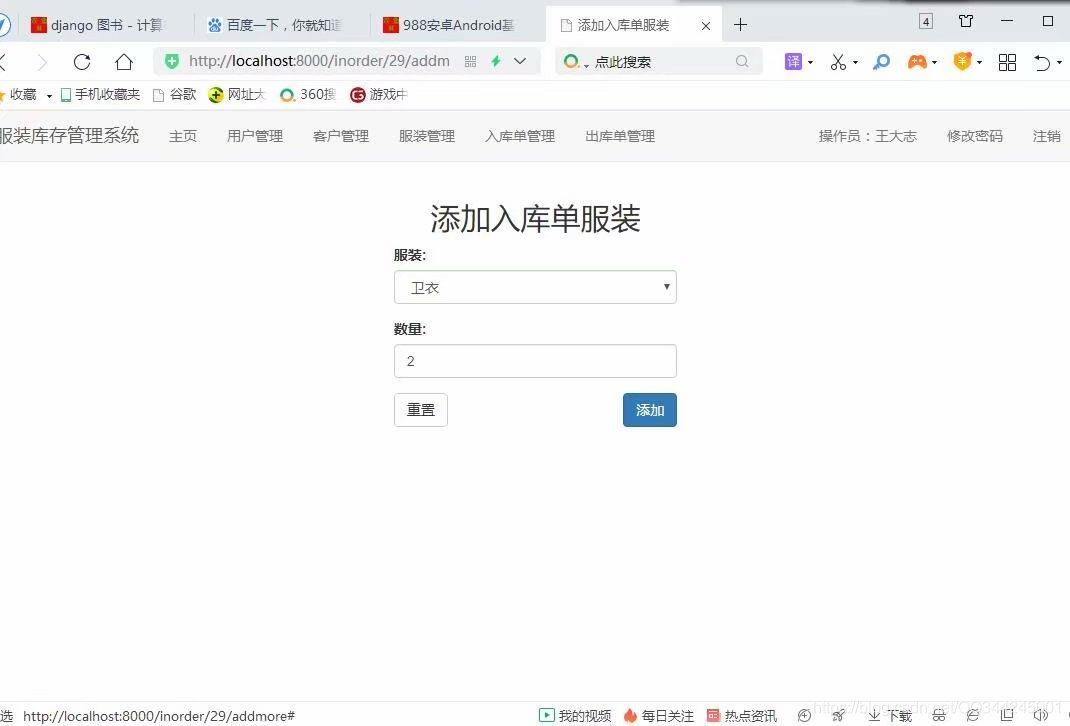Open 下载 downloads in the bottom bar
1070x726 pixels.
pyautogui.click(x=890, y=715)
